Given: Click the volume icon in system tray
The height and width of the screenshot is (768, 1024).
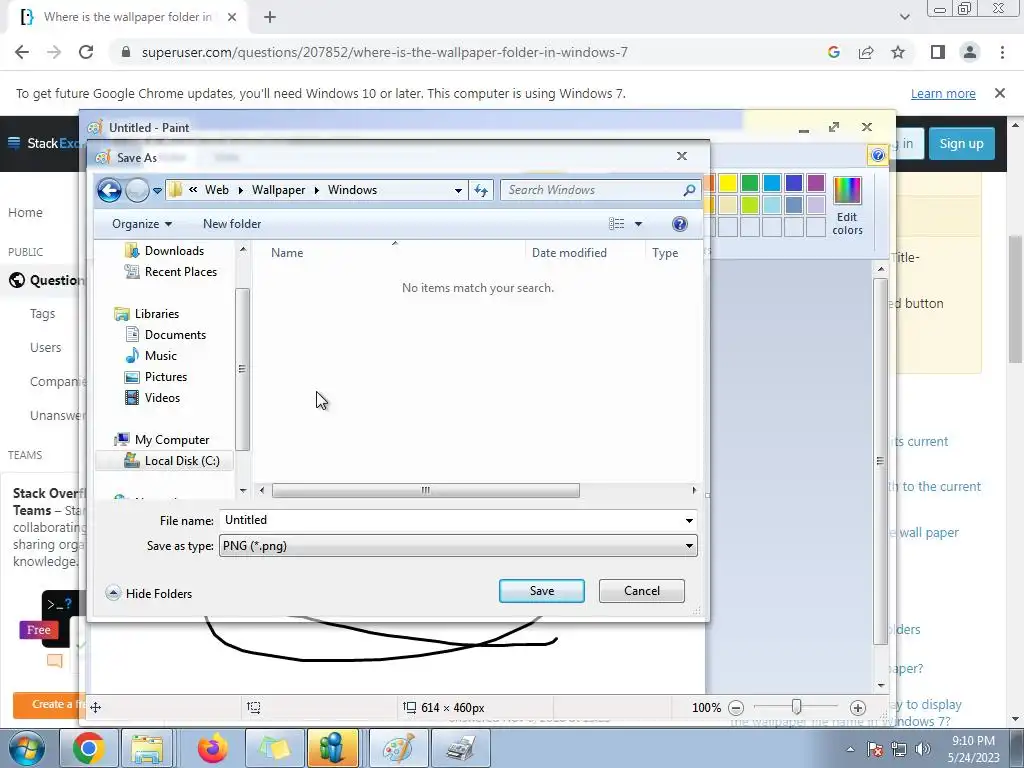Looking at the screenshot, I should click(923, 749).
